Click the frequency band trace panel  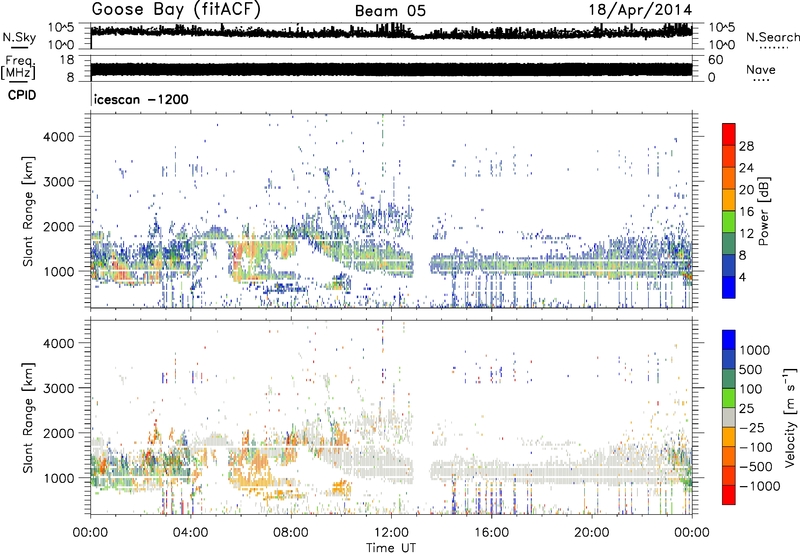[391, 68]
